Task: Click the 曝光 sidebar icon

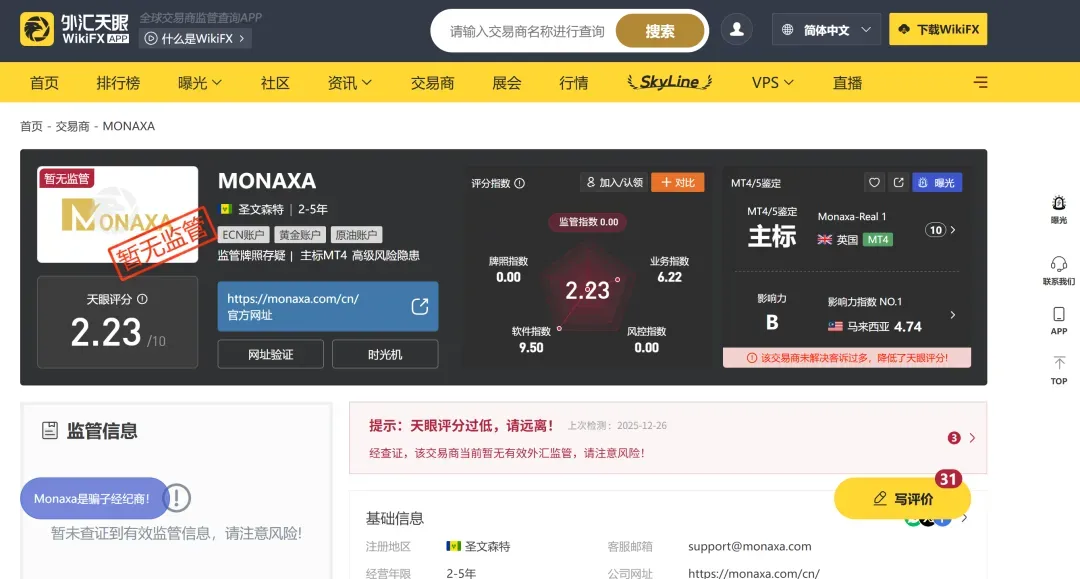Action: 1059,209
